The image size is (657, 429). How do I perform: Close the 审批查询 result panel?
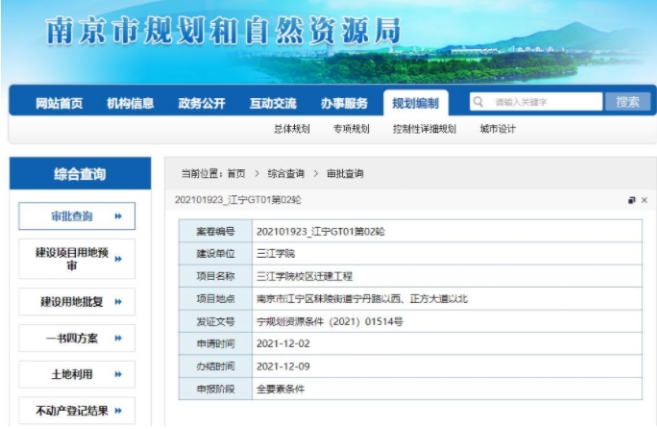[644, 201]
